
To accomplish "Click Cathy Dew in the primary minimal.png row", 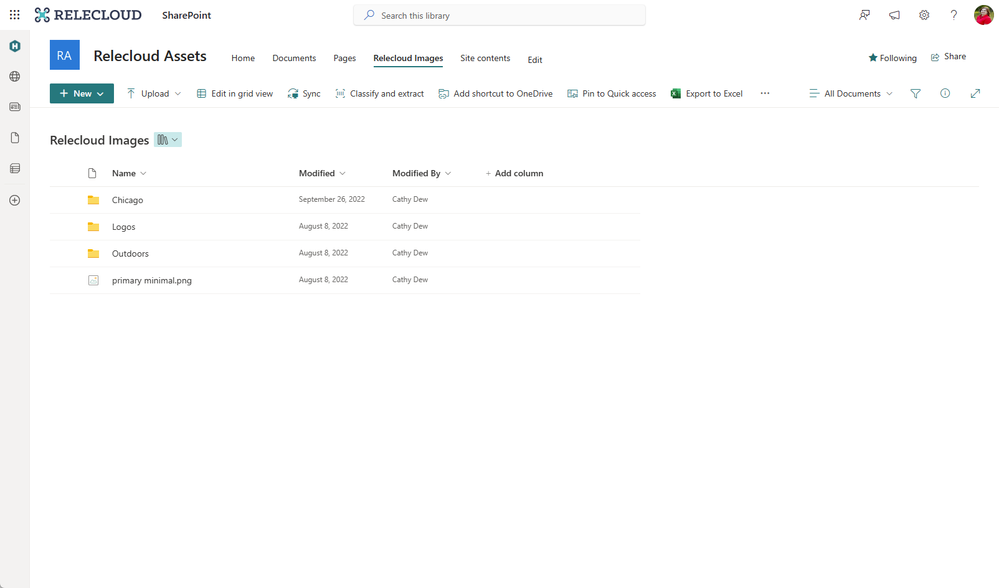I will click(x=410, y=280).
